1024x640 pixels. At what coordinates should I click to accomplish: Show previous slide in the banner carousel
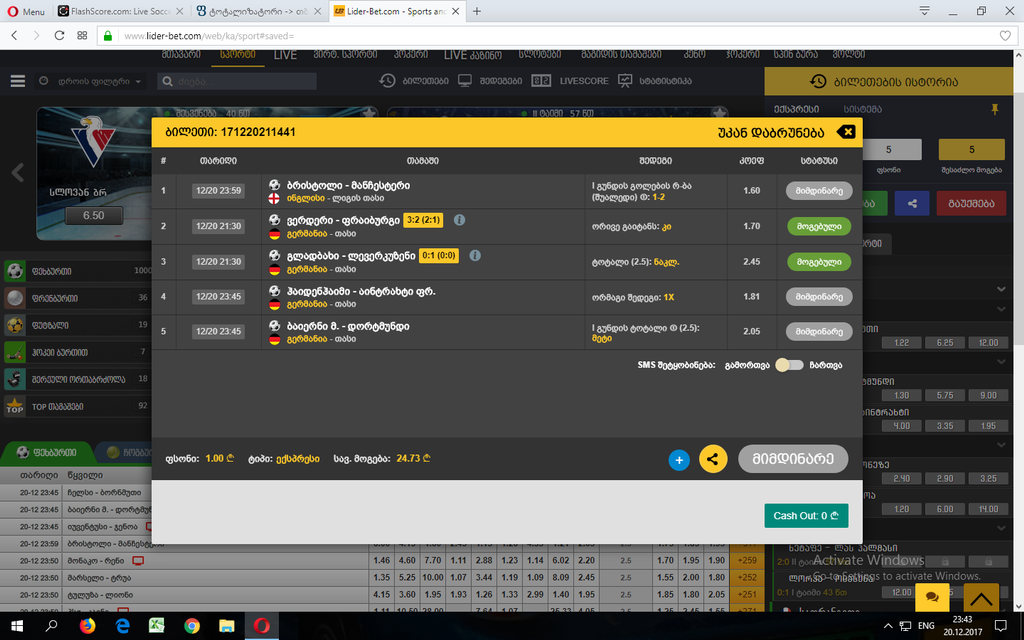[18, 173]
